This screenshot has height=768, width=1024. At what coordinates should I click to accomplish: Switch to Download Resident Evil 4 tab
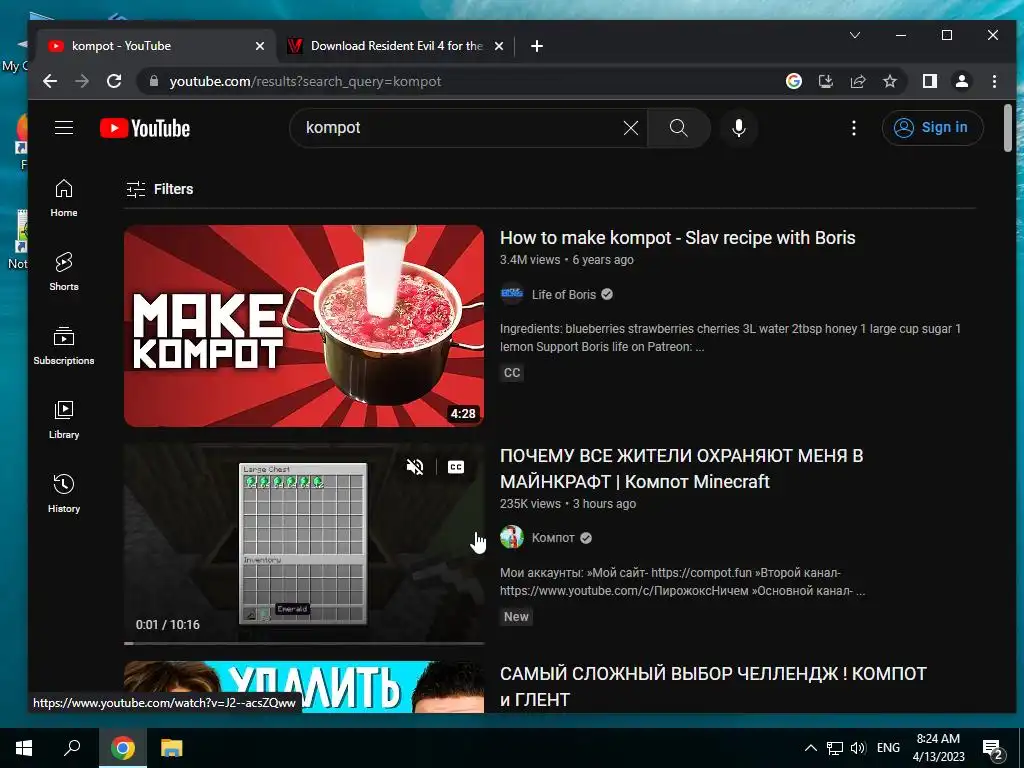[x=396, y=46]
